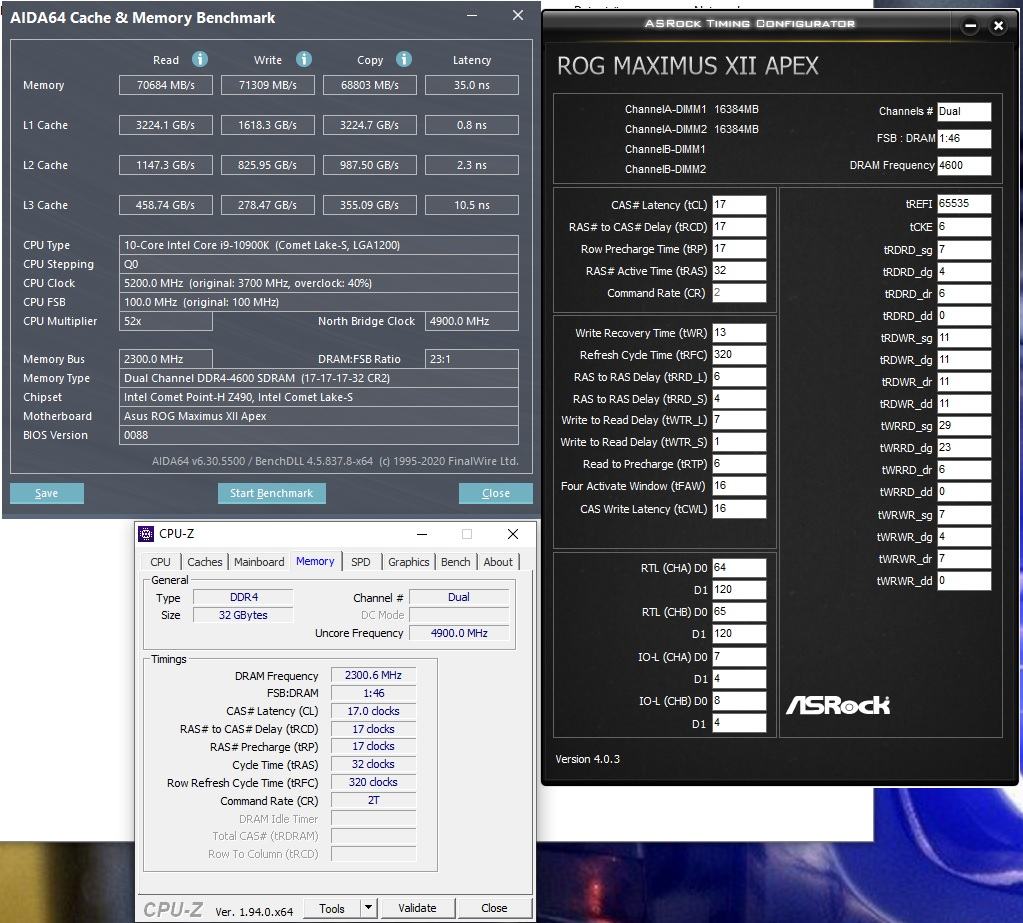This screenshot has height=923, width=1023.
Task: Click North Bridge Clock 4900.0 MHz value
Action: tap(472, 321)
